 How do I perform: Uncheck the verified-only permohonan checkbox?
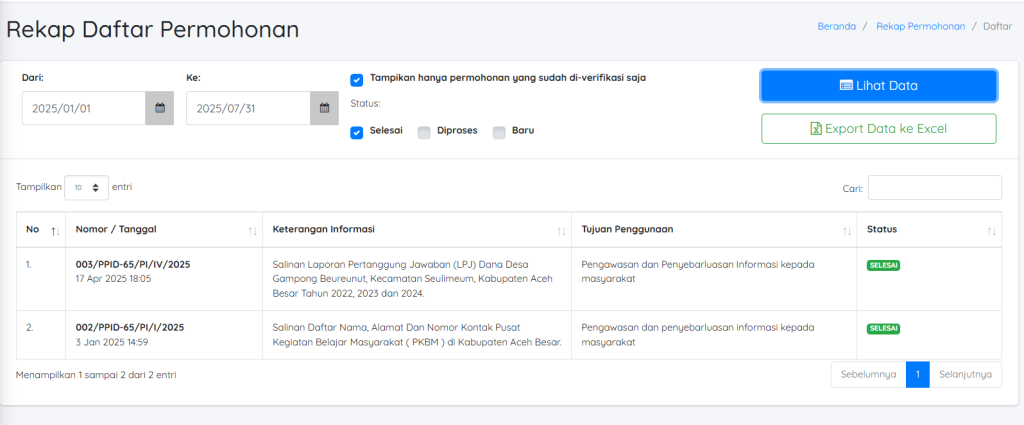[x=357, y=80]
